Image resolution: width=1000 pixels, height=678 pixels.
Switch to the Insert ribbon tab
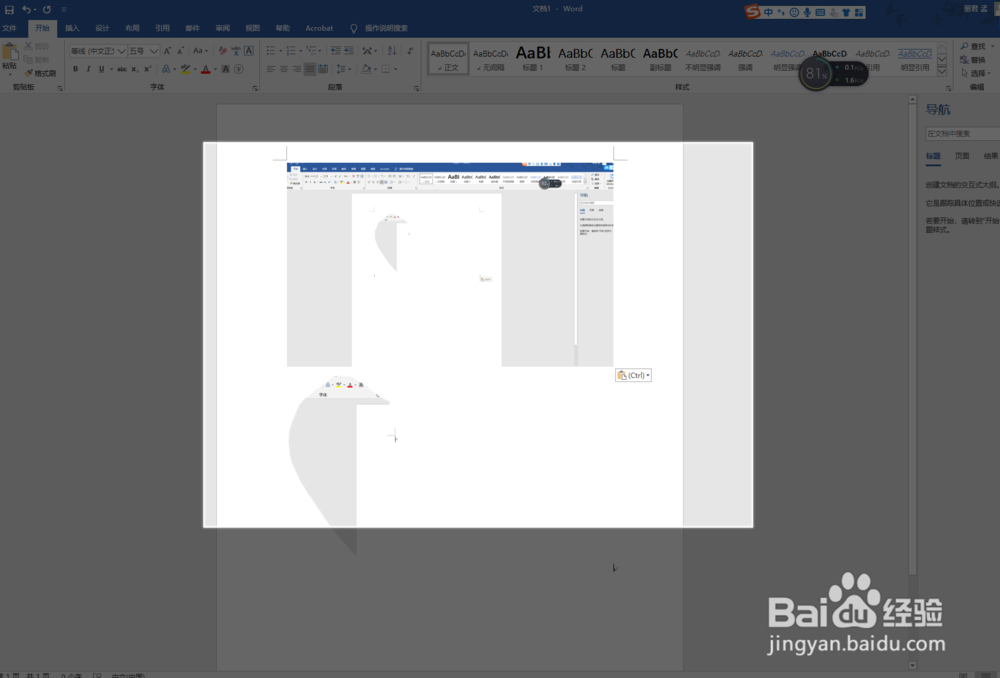(72, 28)
